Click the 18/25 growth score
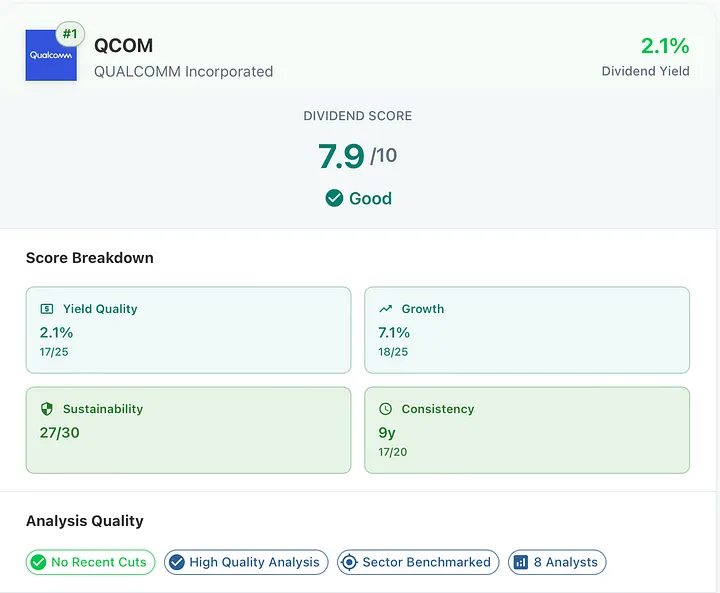Viewport: 720px width, 593px height. [393, 352]
